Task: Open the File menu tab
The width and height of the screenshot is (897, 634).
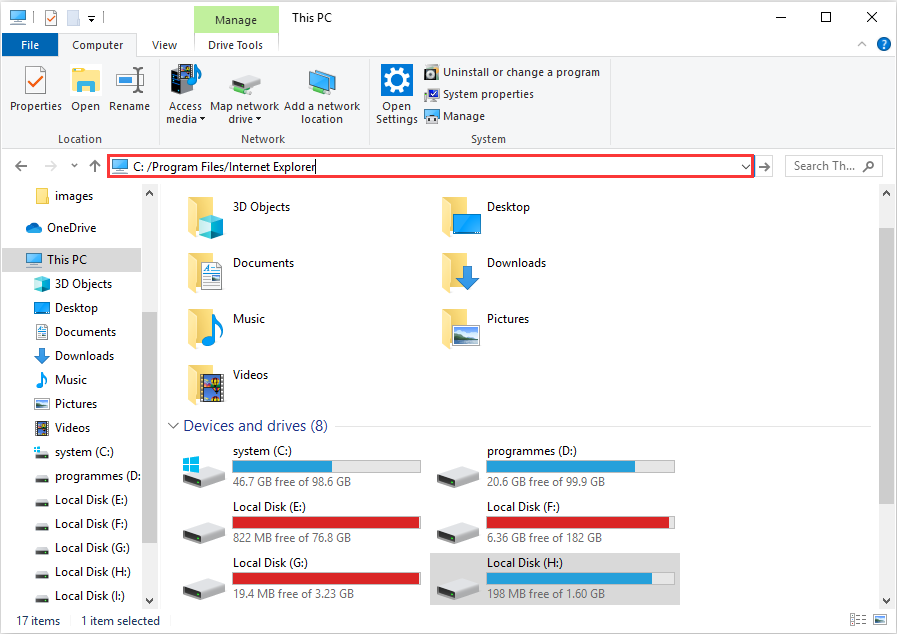Action: click(30, 45)
